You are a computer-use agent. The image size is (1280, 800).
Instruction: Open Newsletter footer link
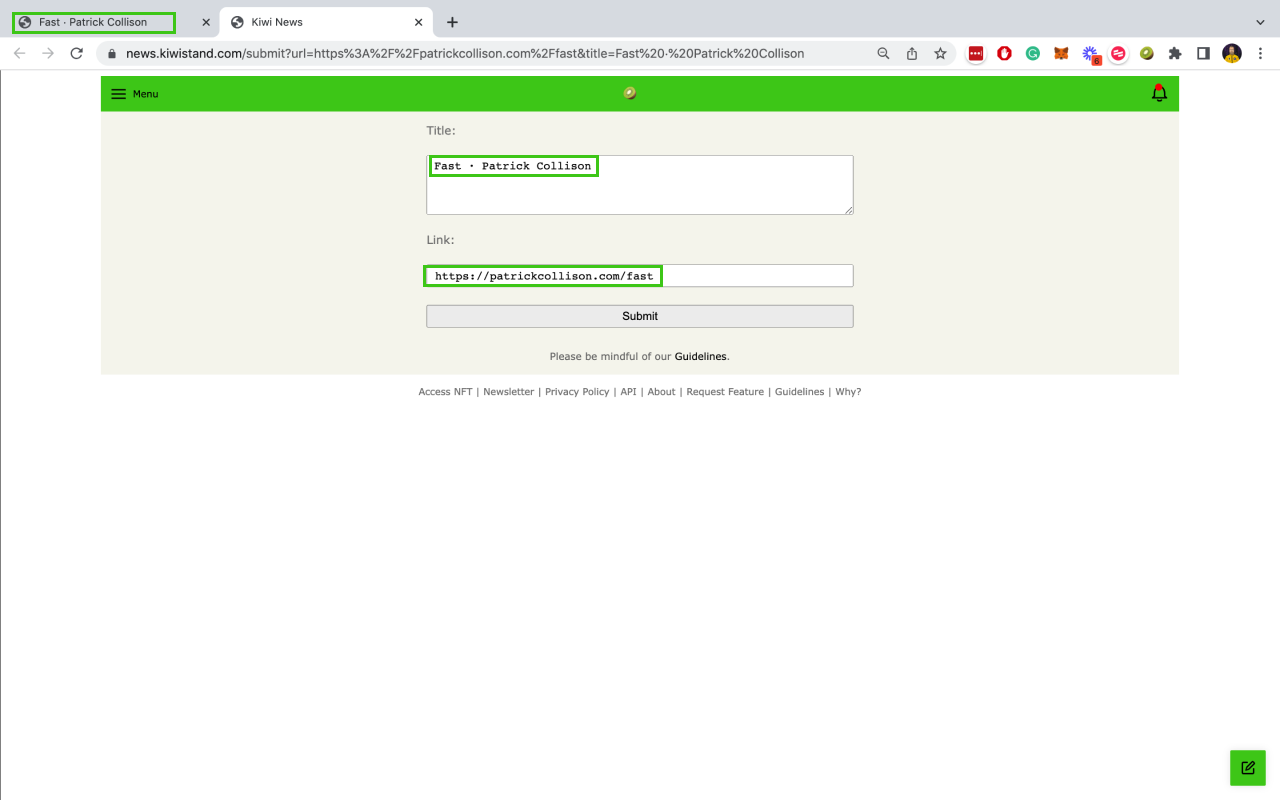(x=509, y=392)
